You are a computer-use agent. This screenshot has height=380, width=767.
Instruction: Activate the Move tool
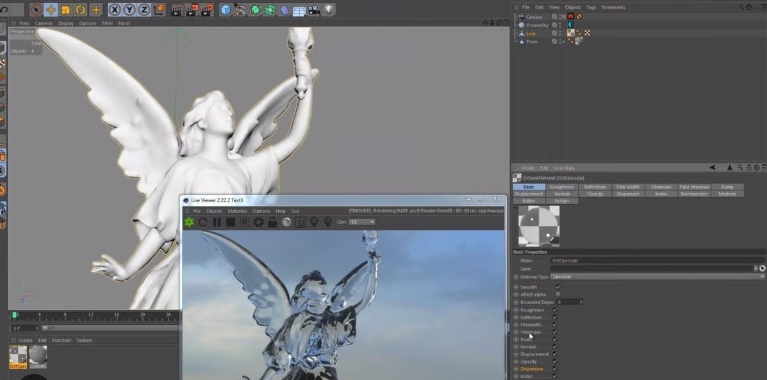click(51, 10)
